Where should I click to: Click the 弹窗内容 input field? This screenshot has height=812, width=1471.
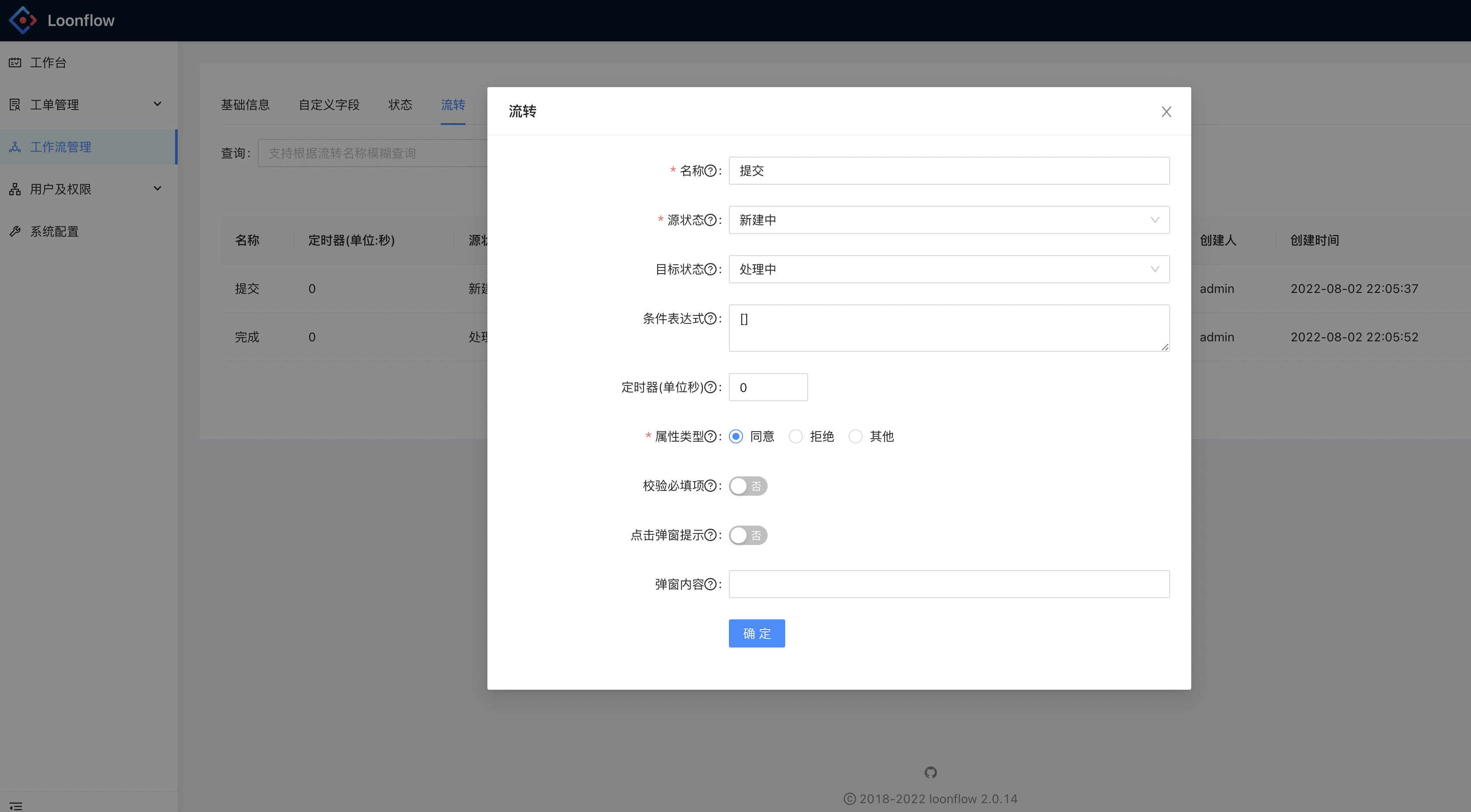[949, 584]
